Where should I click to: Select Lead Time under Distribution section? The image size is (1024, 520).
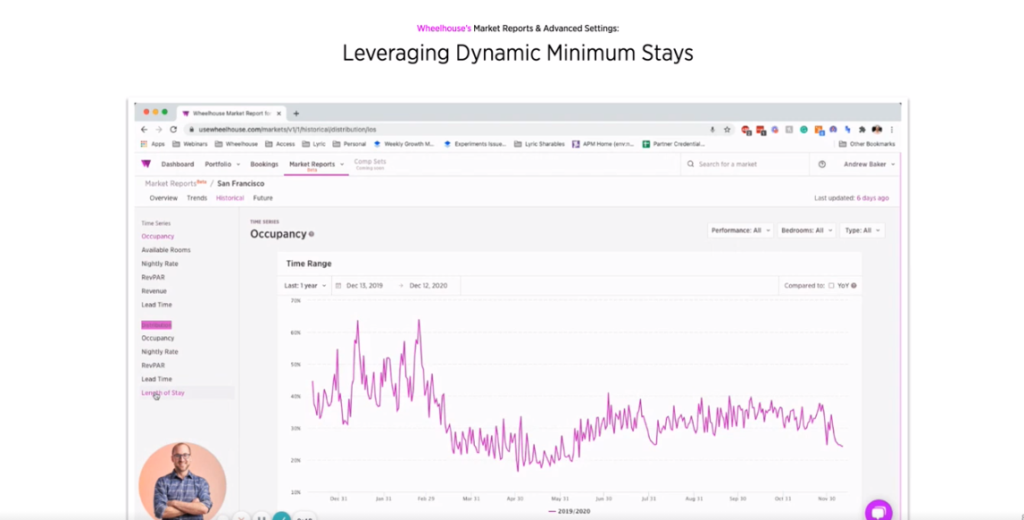click(157, 379)
